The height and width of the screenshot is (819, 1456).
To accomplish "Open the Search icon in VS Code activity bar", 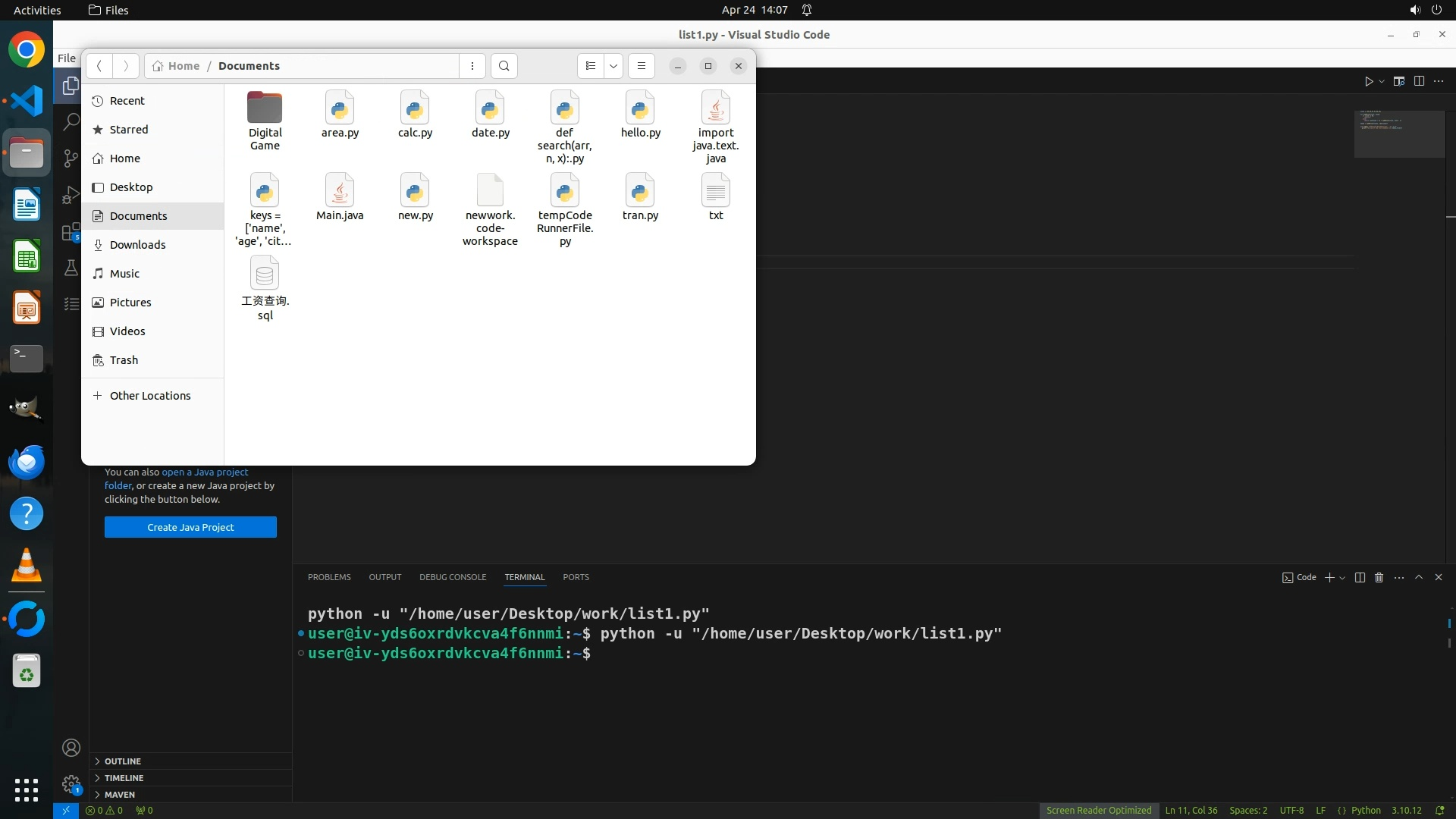I will [71, 122].
